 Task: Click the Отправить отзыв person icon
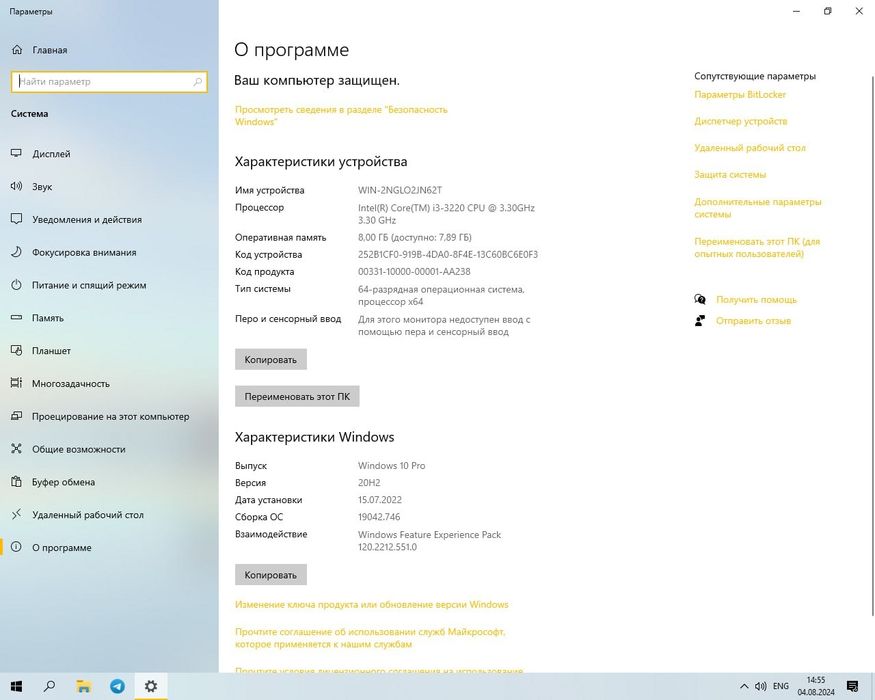700,320
